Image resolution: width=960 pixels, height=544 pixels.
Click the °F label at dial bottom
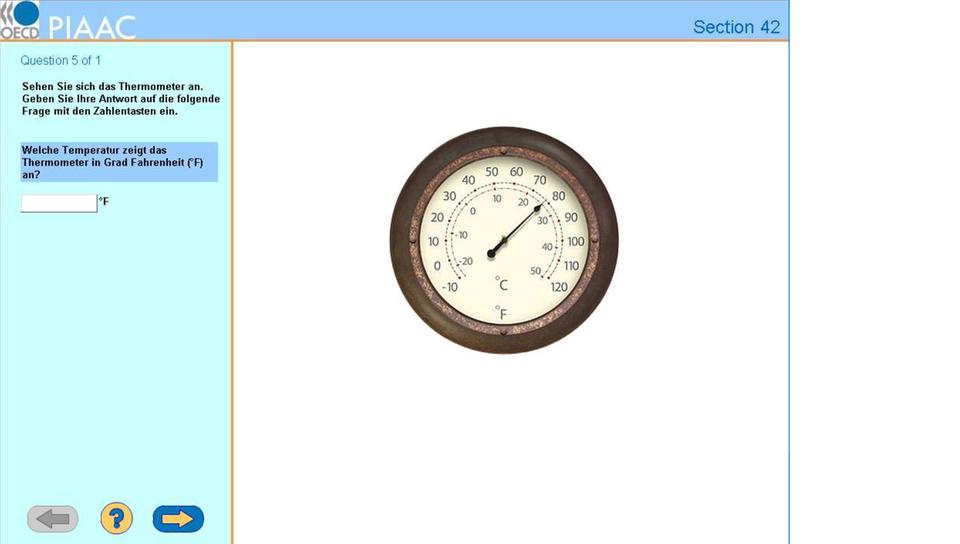point(501,313)
